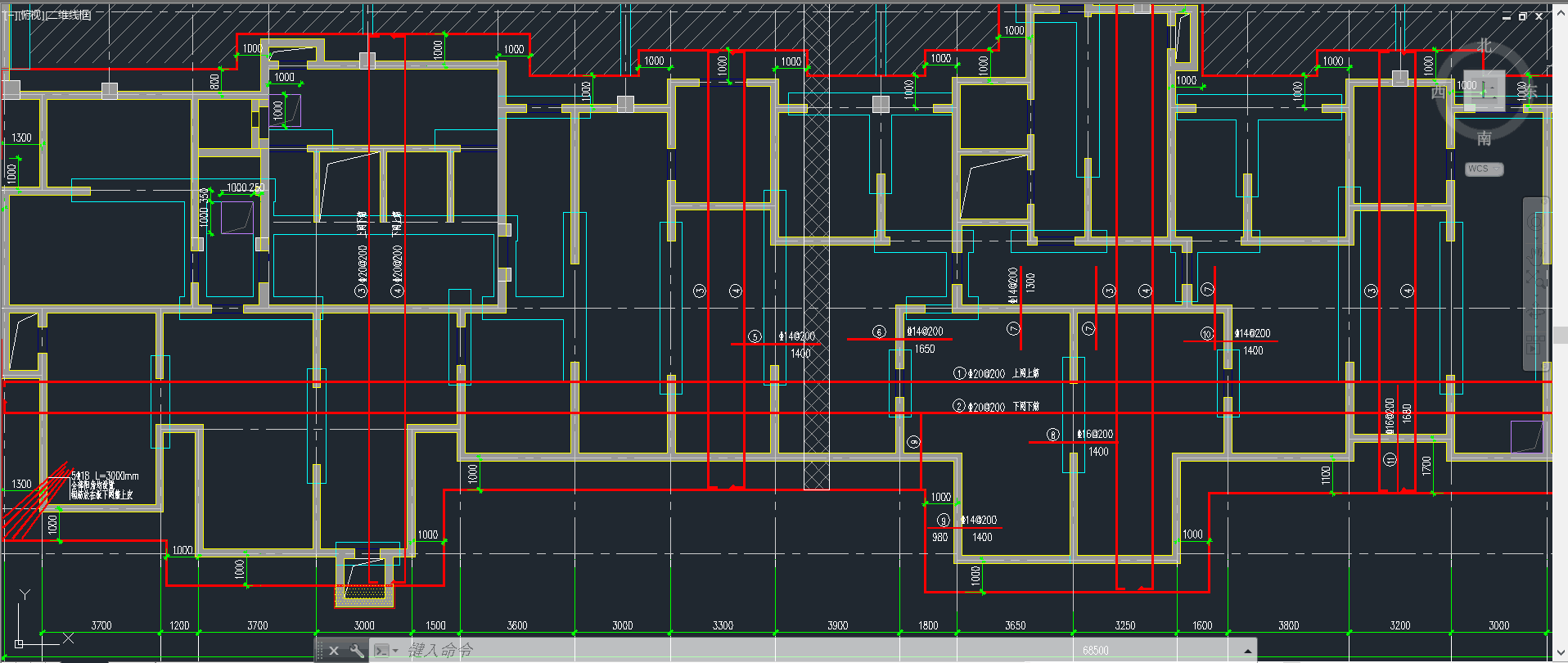Select the bottom dimension text 3300
This screenshot has width=1568, height=663.
723,625
